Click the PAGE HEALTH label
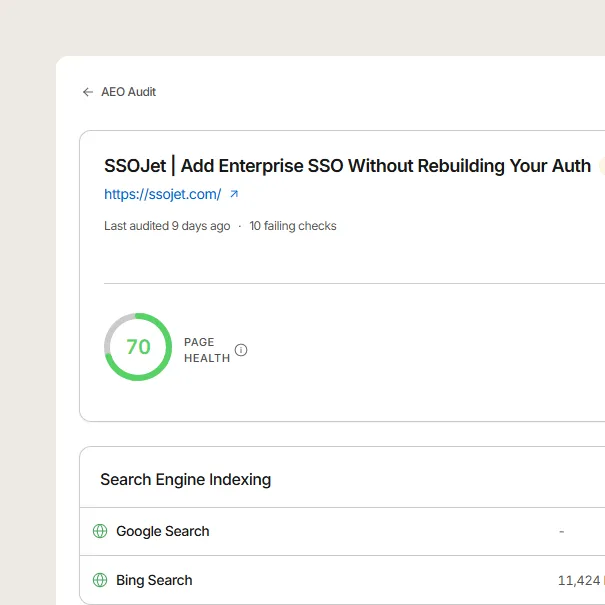The width and height of the screenshot is (605, 605). (x=207, y=350)
